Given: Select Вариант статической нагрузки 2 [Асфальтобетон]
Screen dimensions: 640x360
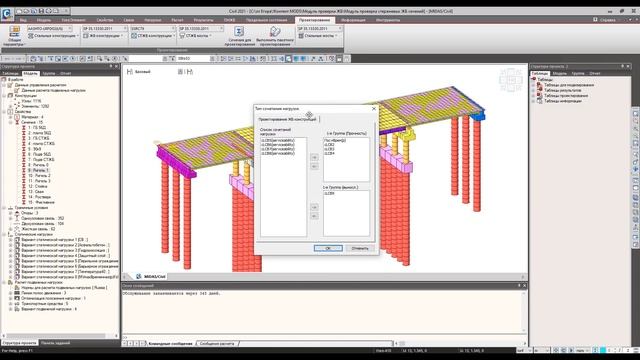Looking at the screenshot, I should (x=66, y=245).
